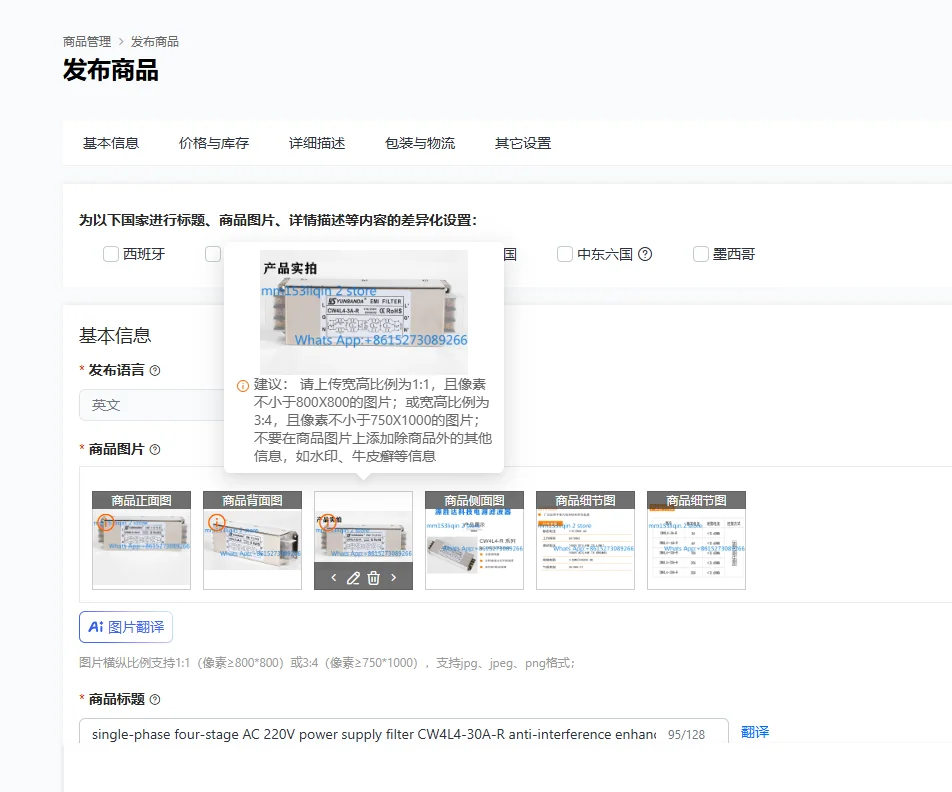
Task: Delete the third product image via trash icon
Action: pyautogui.click(x=373, y=578)
